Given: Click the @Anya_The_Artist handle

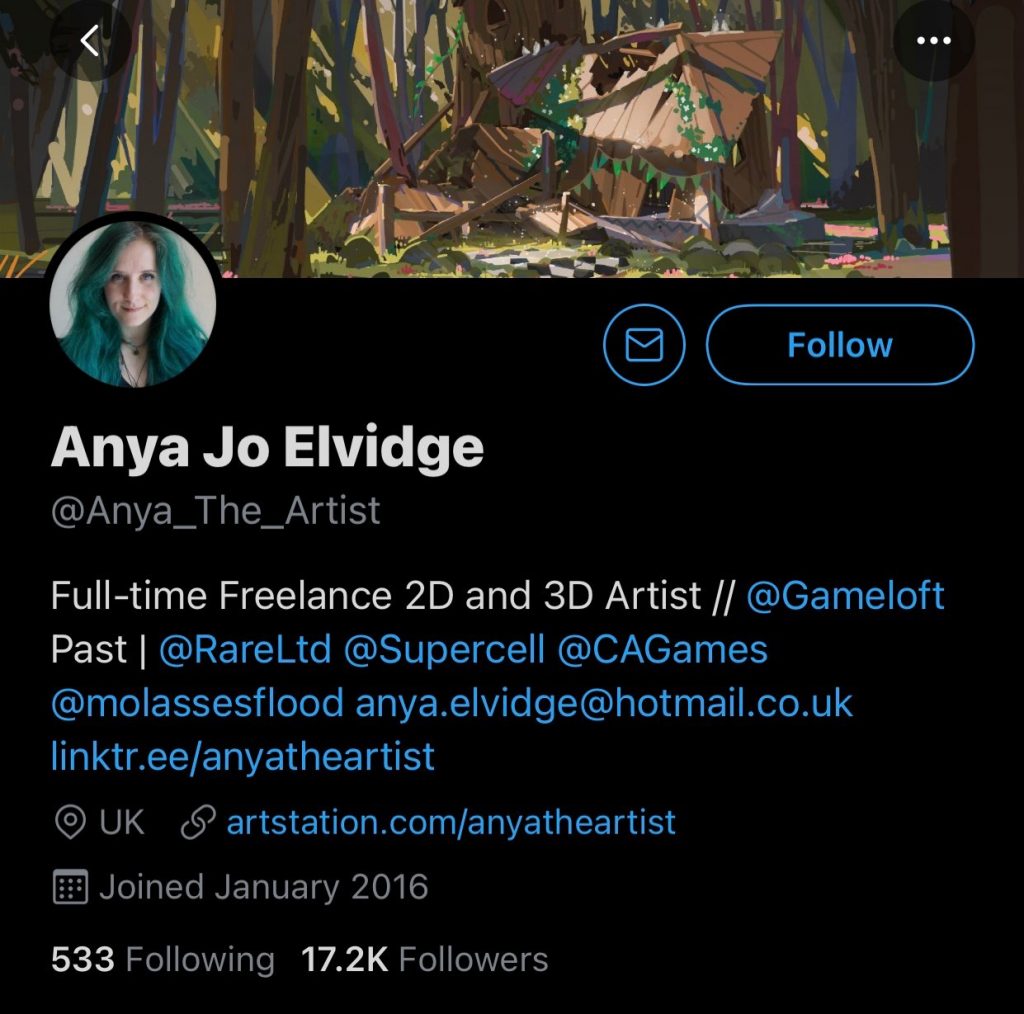Looking at the screenshot, I should point(215,510).
